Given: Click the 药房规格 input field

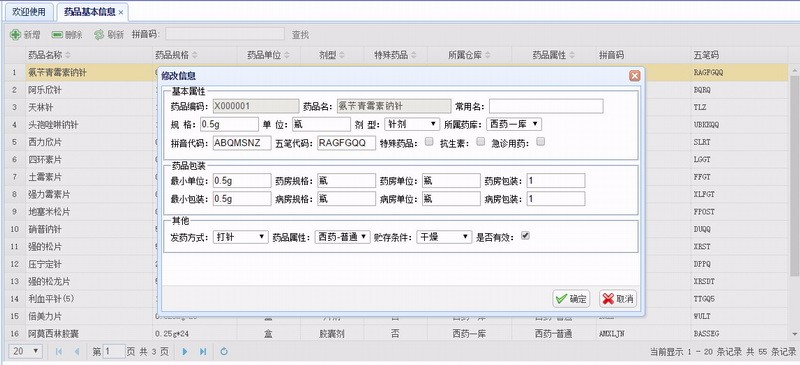Looking at the screenshot, I should 346,180.
